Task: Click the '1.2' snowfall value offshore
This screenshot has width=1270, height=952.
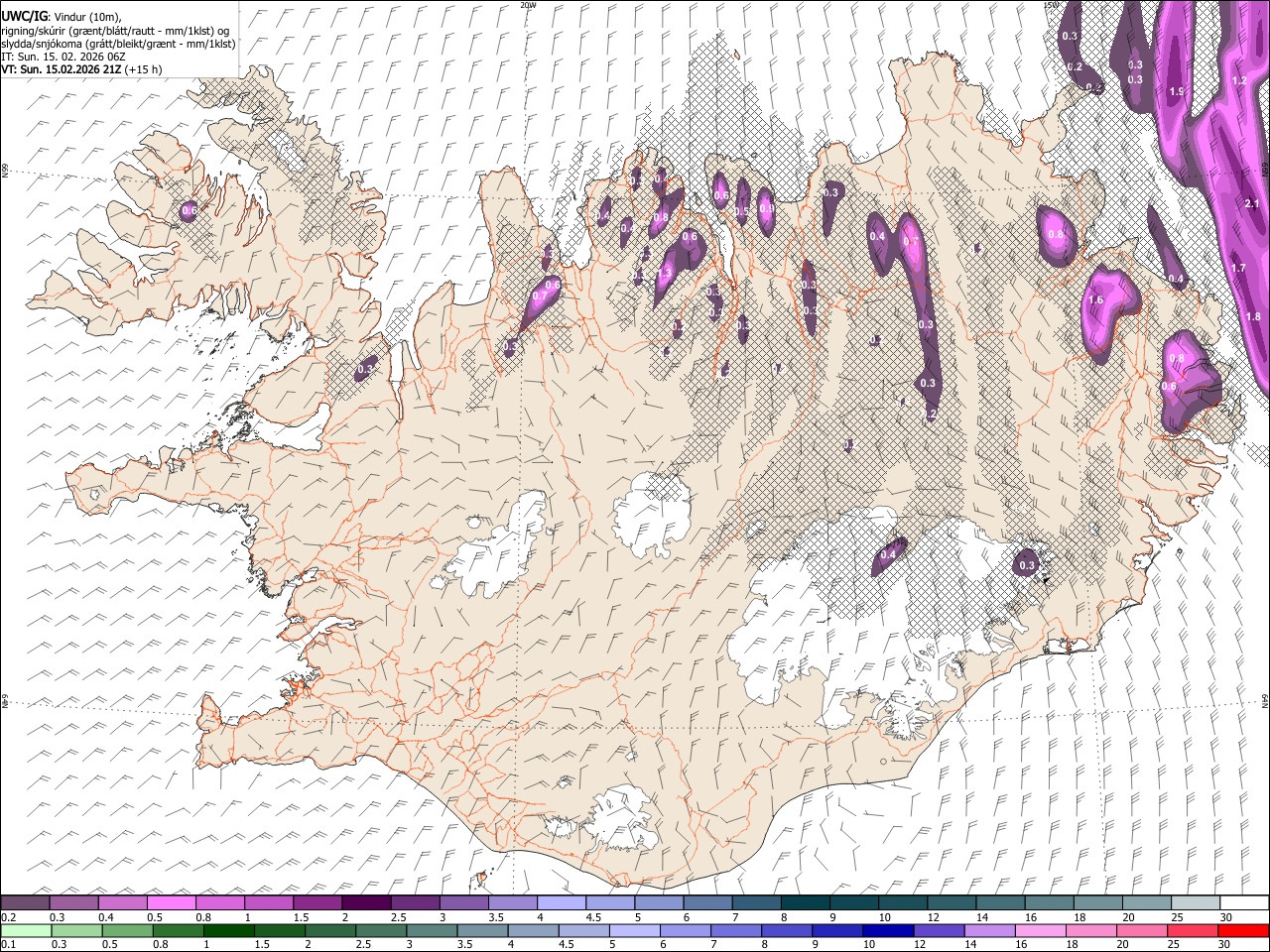Action: click(x=1239, y=80)
